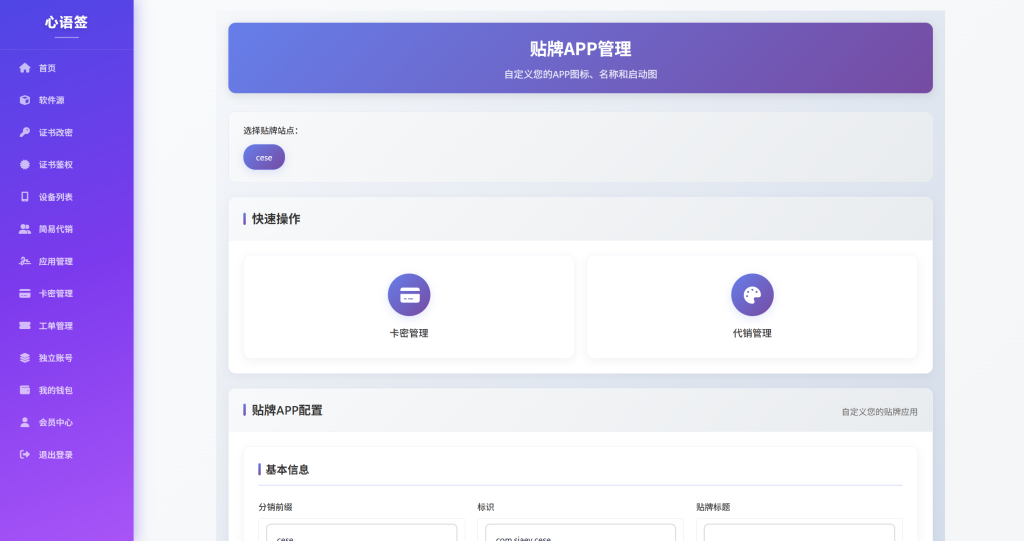Viewport: 1024px width, 541px height.
Task: Open 卡密管理 sidebar menu label
Action: (x=56, y=293)
